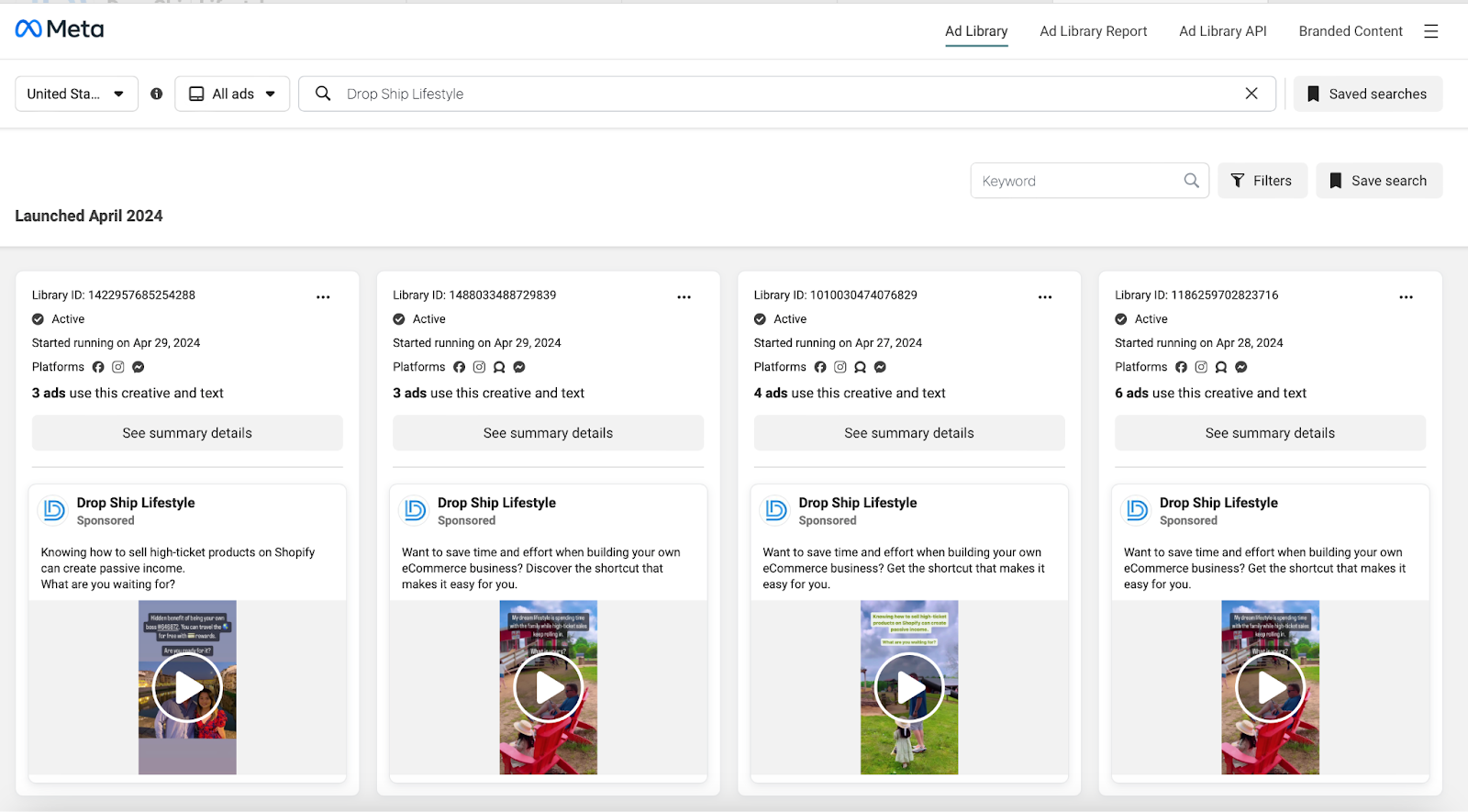Click Instagram platform icon on ad 1010030474076829
The height and width of the screenshot is (812, 1468).
[840, 367]
